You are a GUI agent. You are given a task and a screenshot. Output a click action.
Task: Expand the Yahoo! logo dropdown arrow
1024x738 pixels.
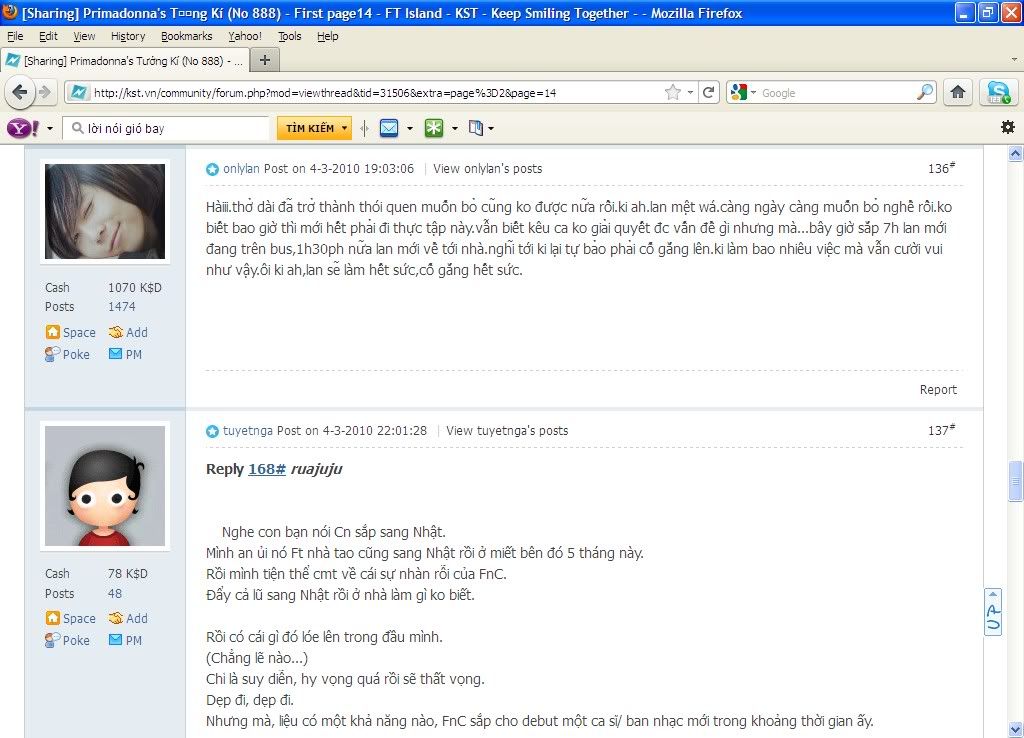pos(50,129)
